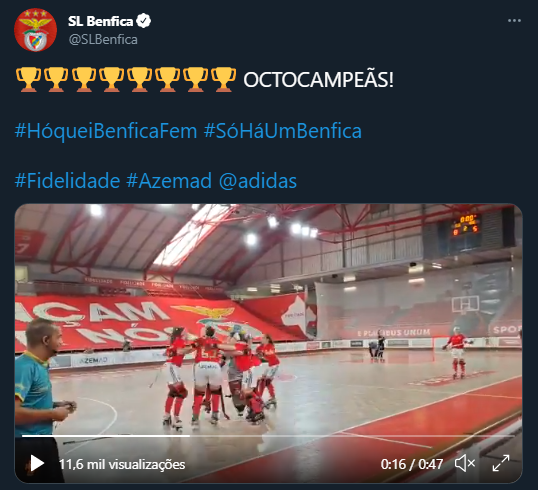Play the tweet video
Viewport: 538px width, 490px height.
pyautogui.click(x=37, y=464)
